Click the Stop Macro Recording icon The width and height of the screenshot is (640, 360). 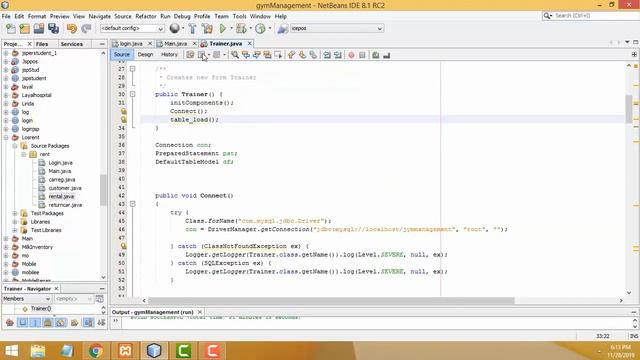(x=362, y=55)
